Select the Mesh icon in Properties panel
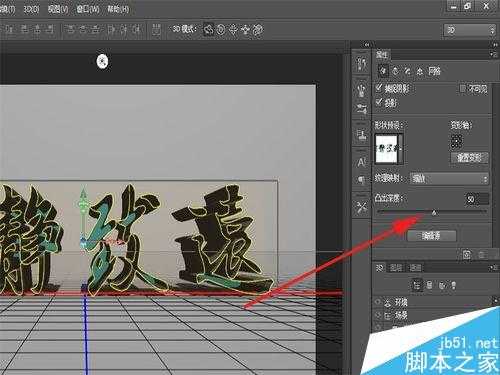The image size is (500, 375). 384,70
